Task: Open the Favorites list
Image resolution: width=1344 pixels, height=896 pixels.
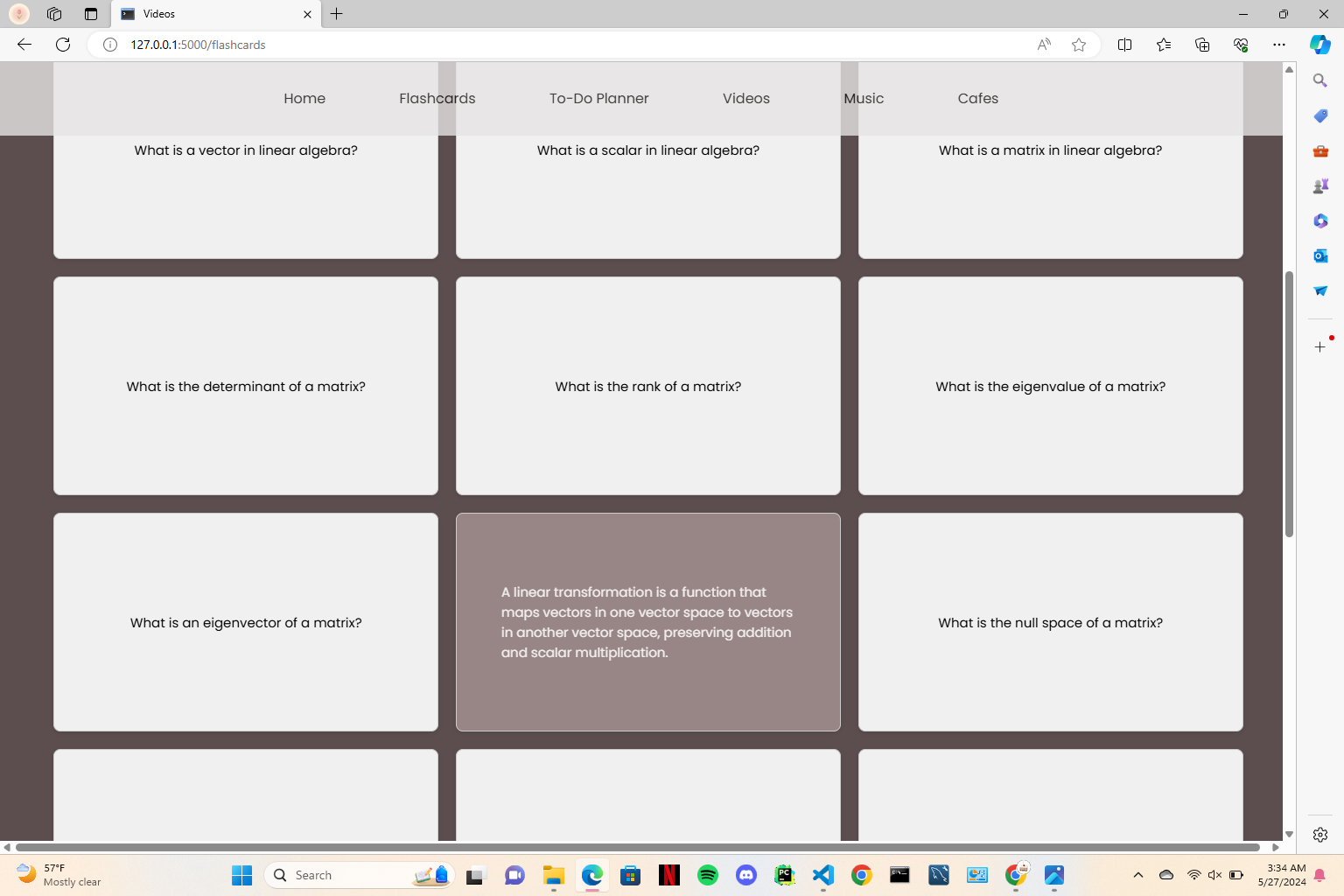Action: point(1164,45)
